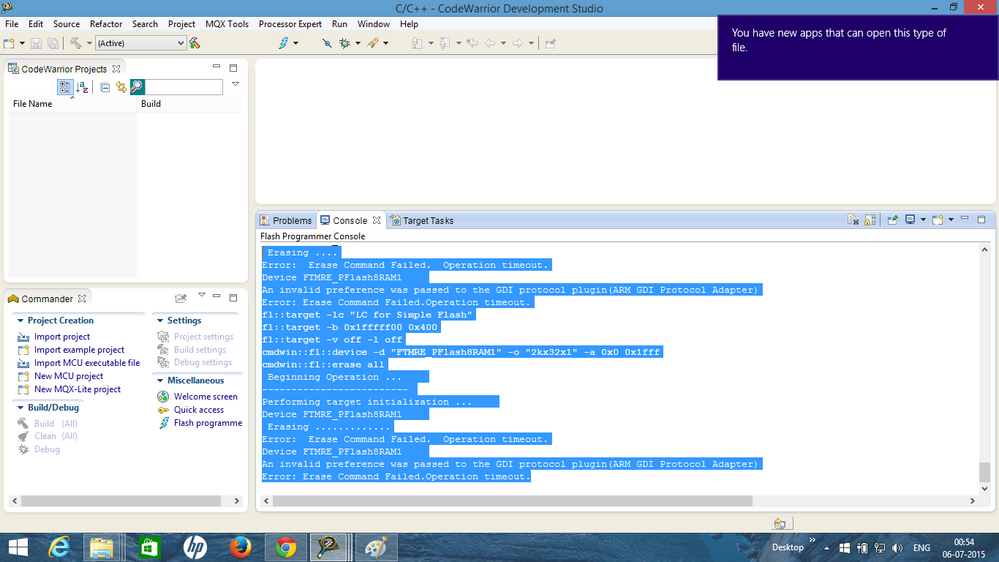Switch to the Target Tasks tab
This screenshot has height=562, width=999.
422,220
